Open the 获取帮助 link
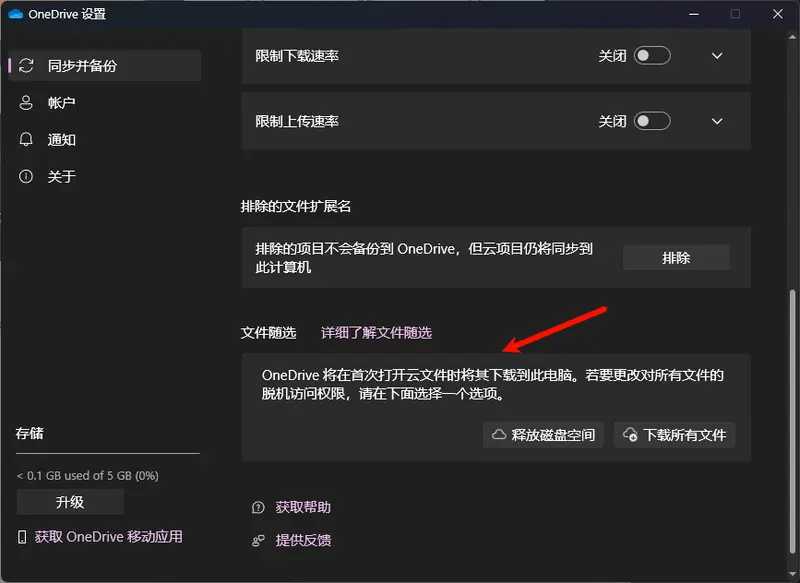 click(x=303, y=508)
